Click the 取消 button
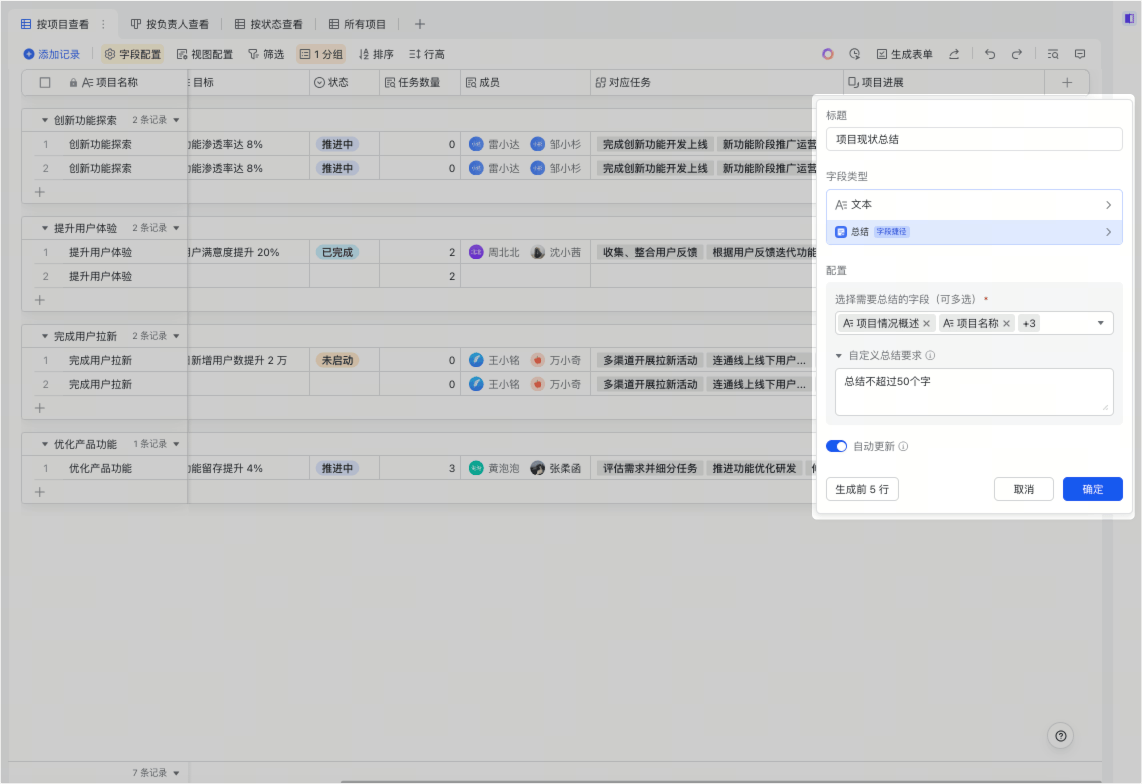Screen dimensions: 1142x784 pos(1023,489)
